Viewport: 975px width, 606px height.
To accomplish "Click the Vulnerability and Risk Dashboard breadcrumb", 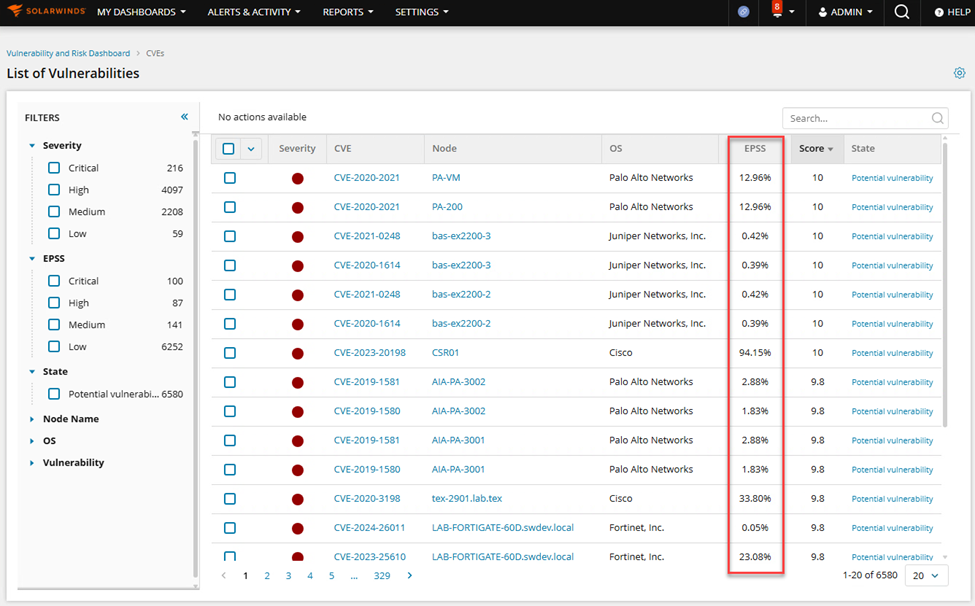I will tap(67, 53).
